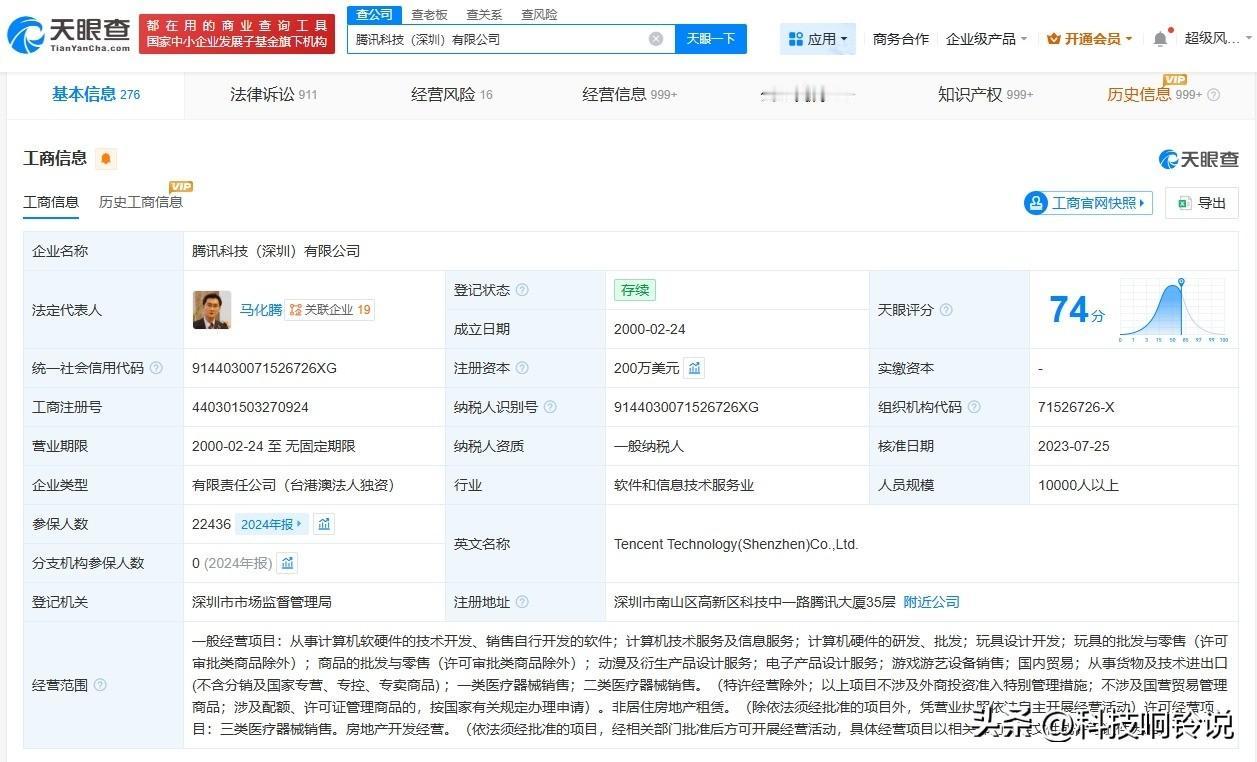Click the 附近公司 nearby companies link
Image resolution: width=1257 pixels, height=762 pixels.
(931, 602)
